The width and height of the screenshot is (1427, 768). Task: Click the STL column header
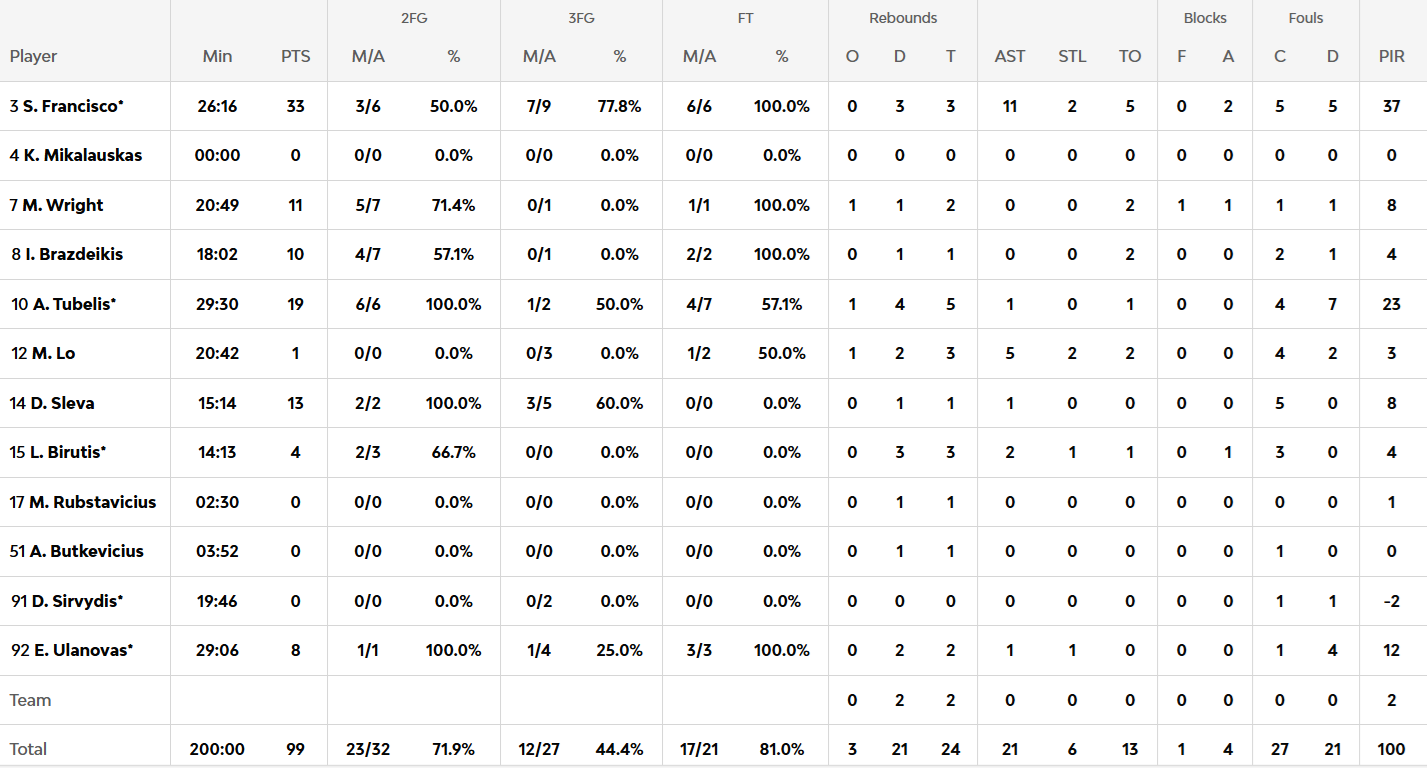[x=1072, y=56]
